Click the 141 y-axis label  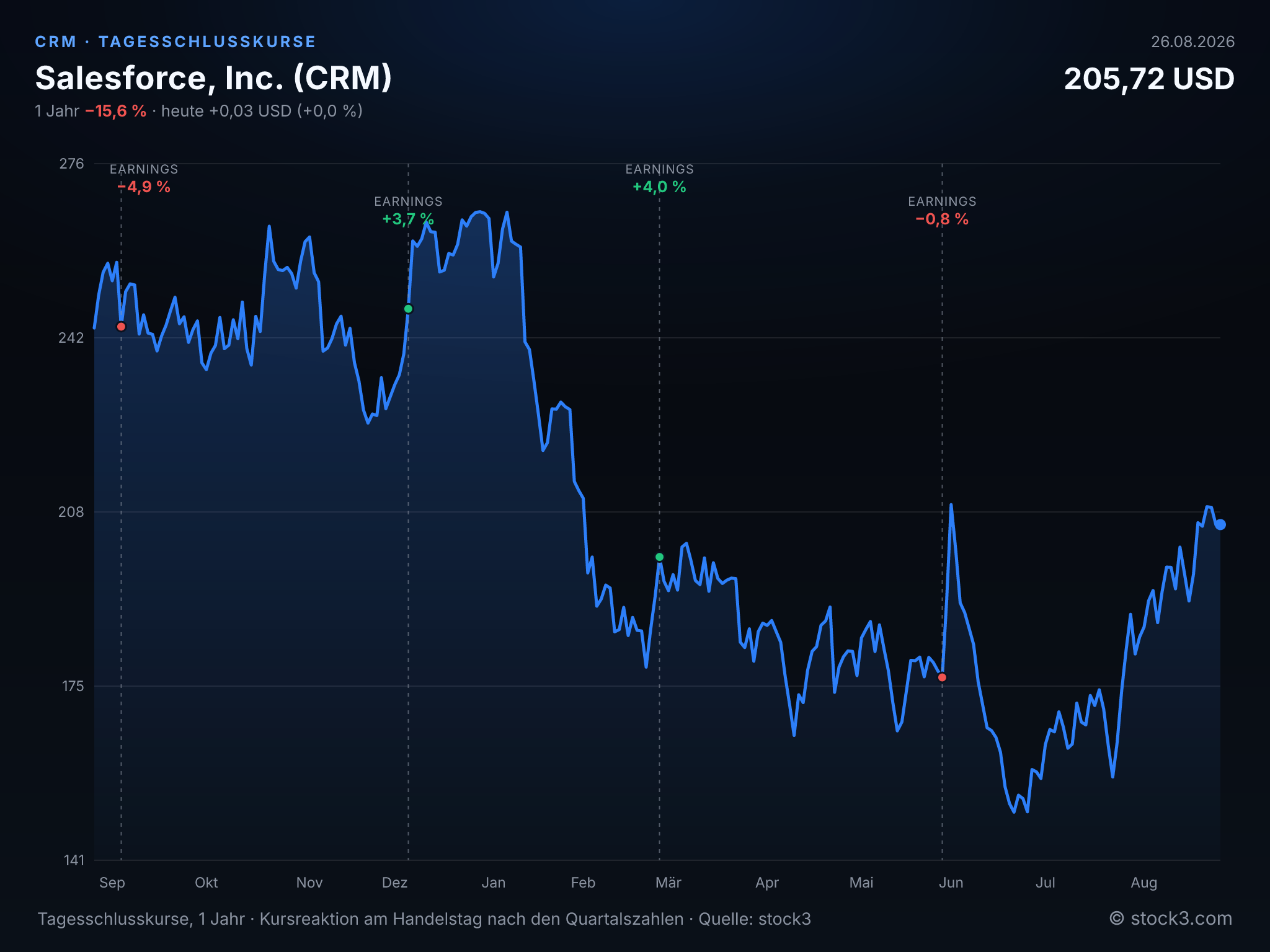[74, 860]
